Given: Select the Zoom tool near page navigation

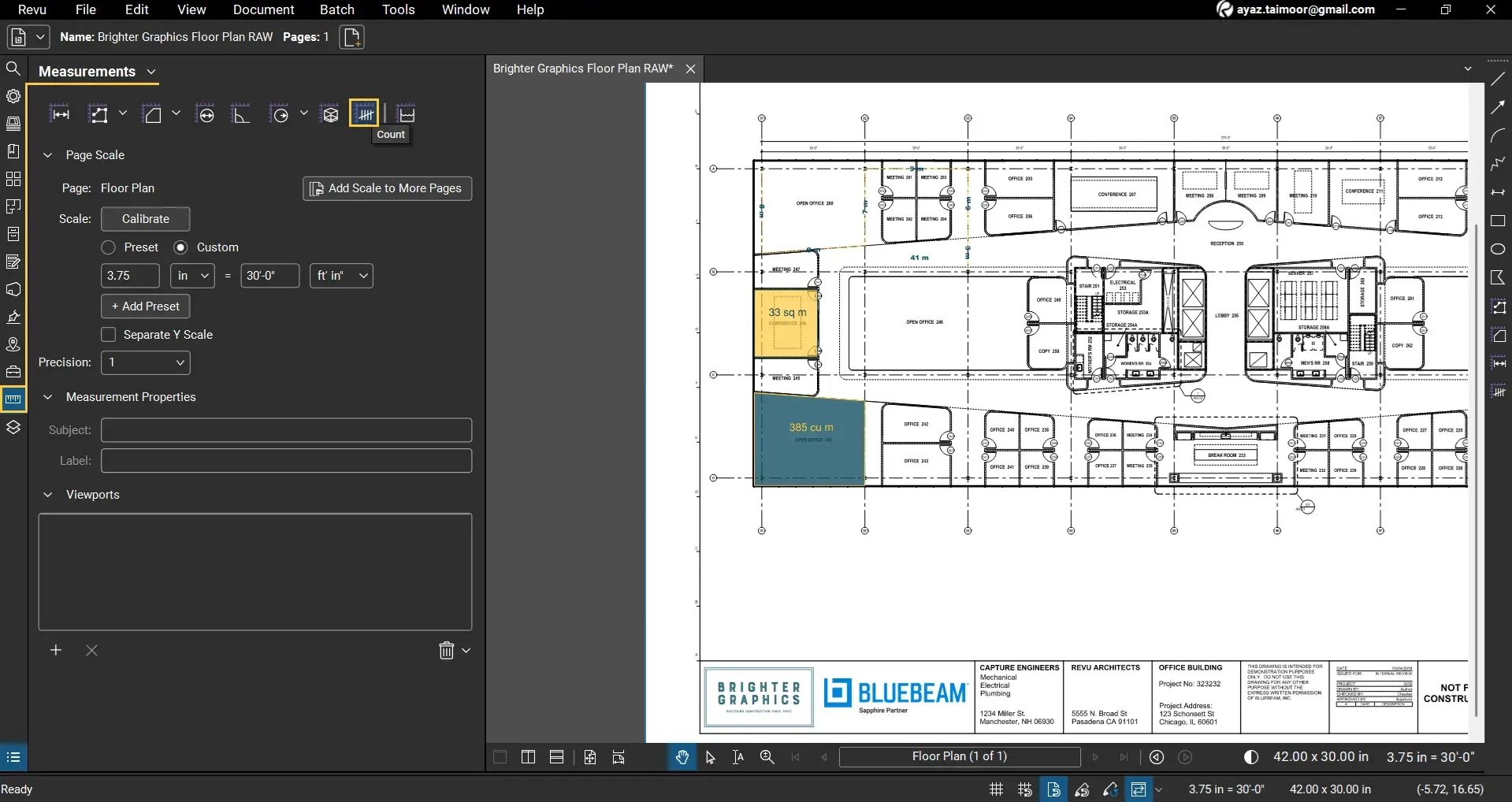Looking at the screenshot, I should [767, 756].
